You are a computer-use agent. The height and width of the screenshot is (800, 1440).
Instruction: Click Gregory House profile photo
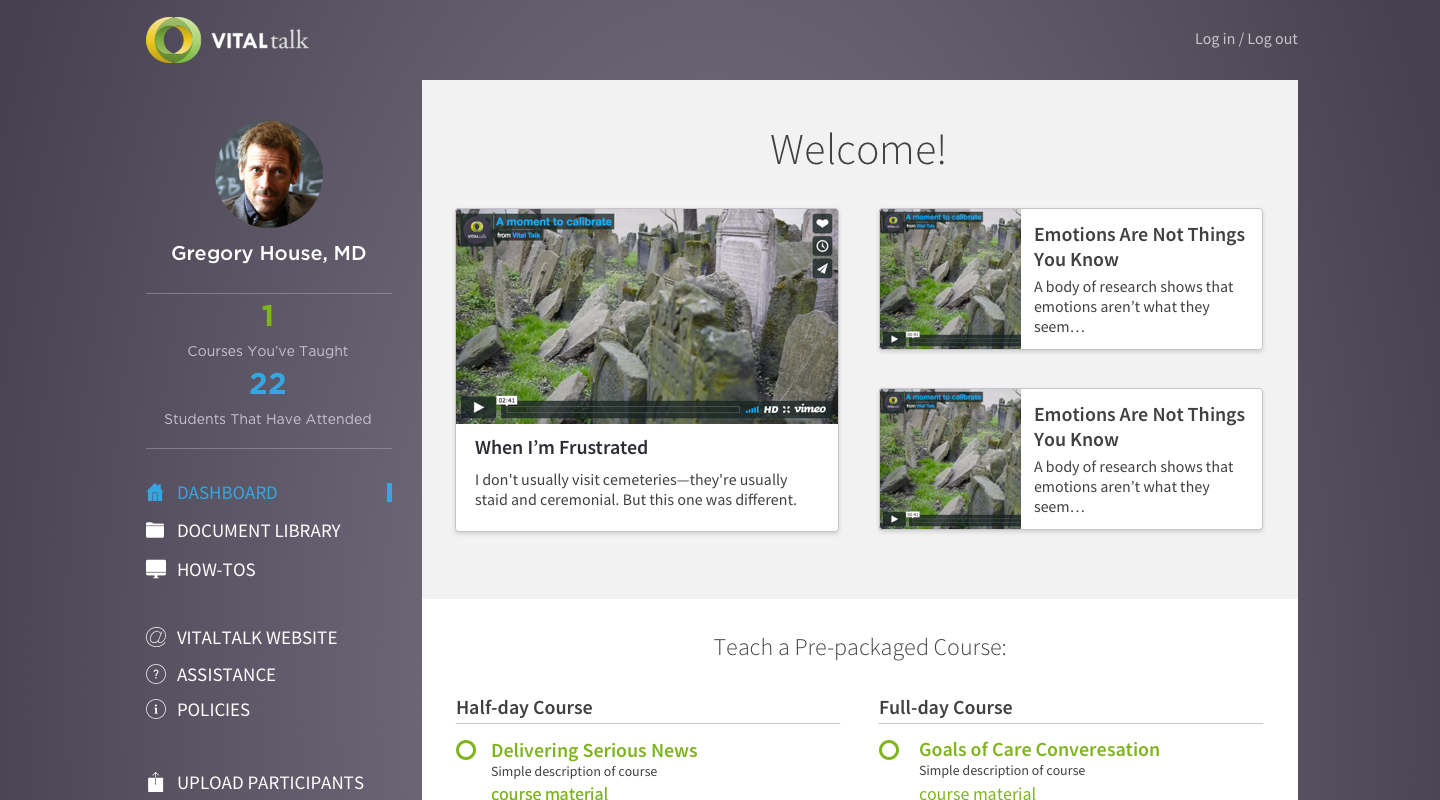point(269,175)
